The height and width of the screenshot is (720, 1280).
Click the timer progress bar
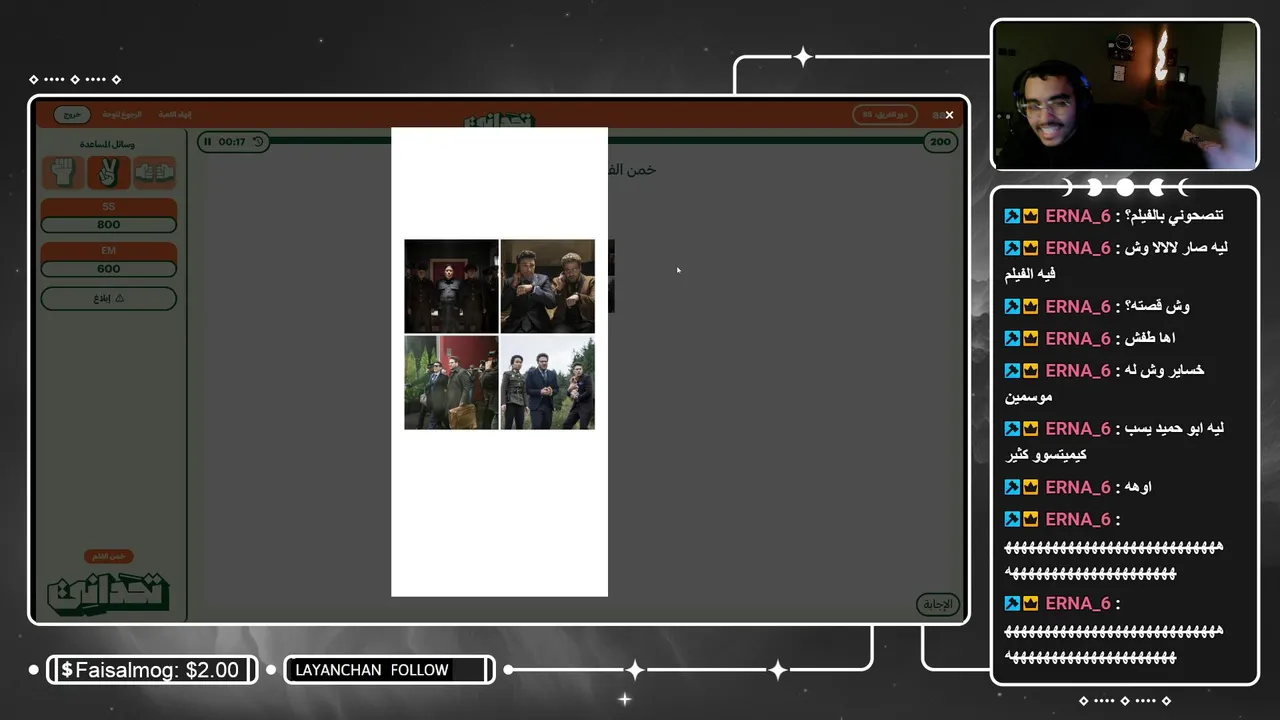[x=596, y=141]
